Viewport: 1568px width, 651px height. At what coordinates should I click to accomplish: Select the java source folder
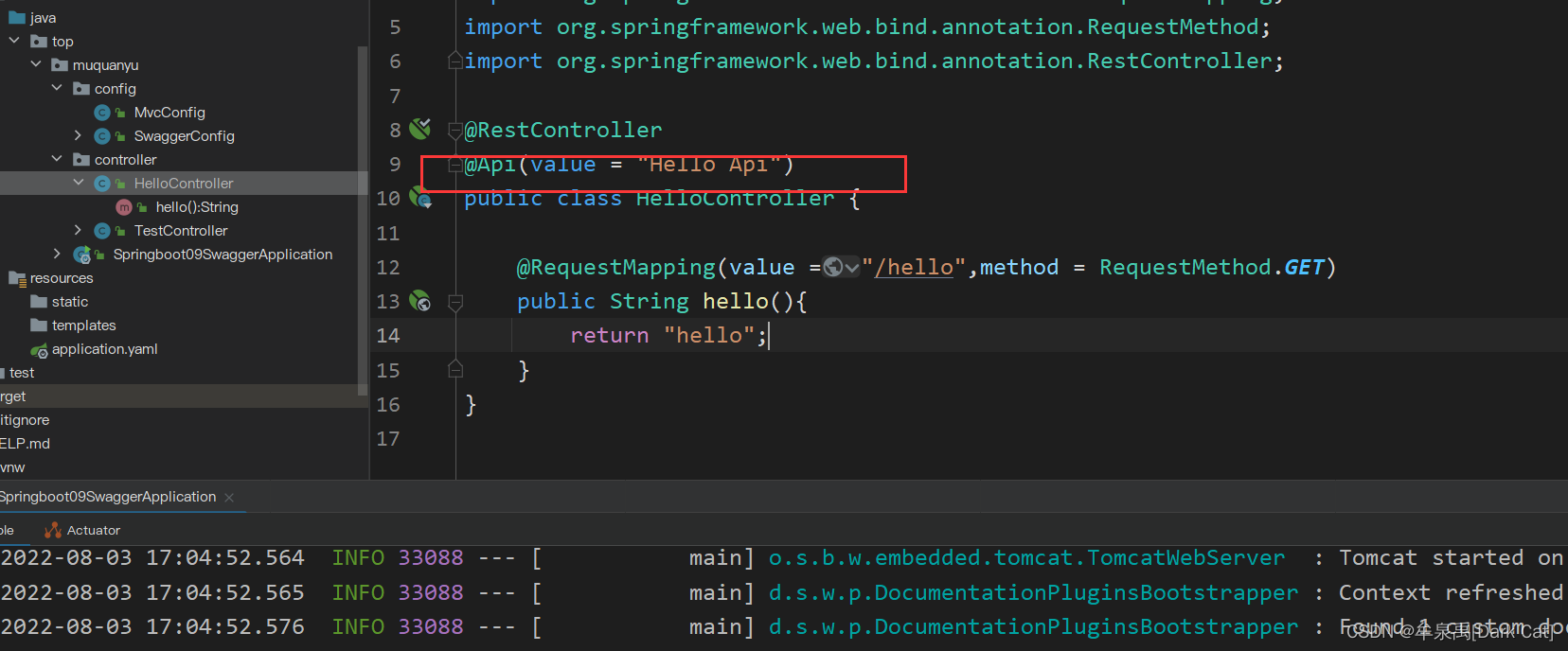[x=43, y=18]
